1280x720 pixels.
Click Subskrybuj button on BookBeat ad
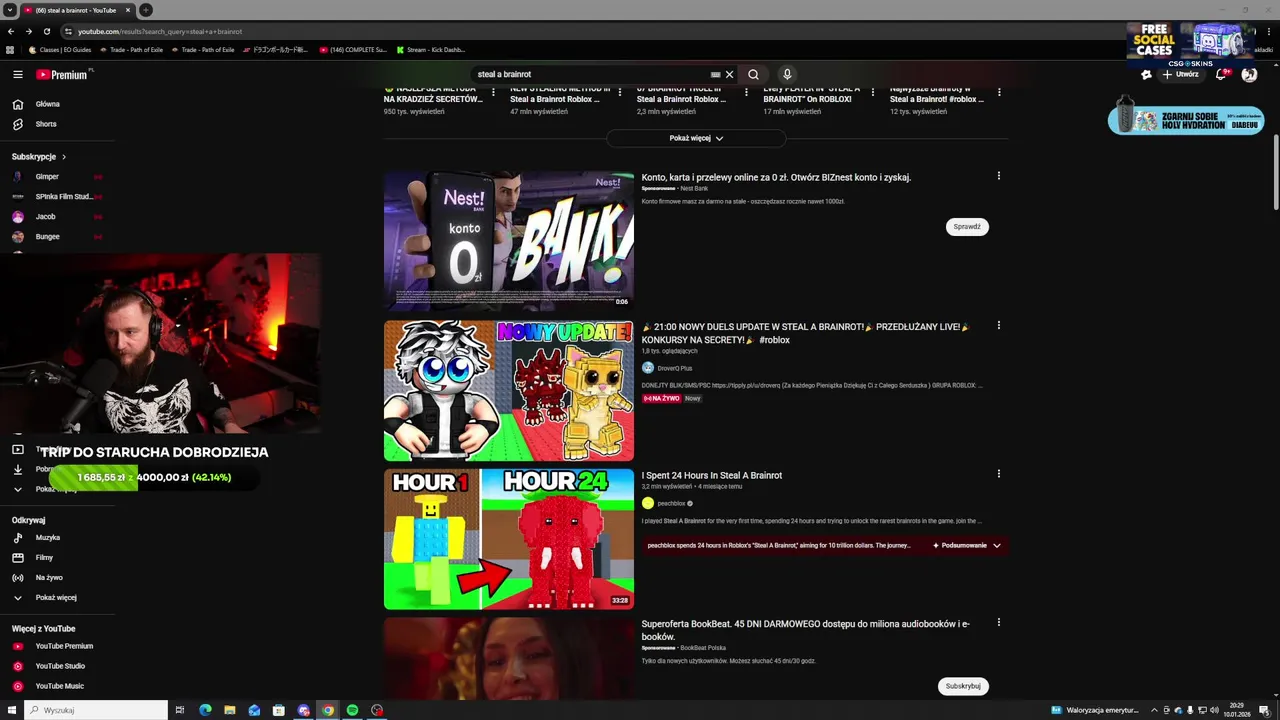pyautogui.click(x=963, y=686)
